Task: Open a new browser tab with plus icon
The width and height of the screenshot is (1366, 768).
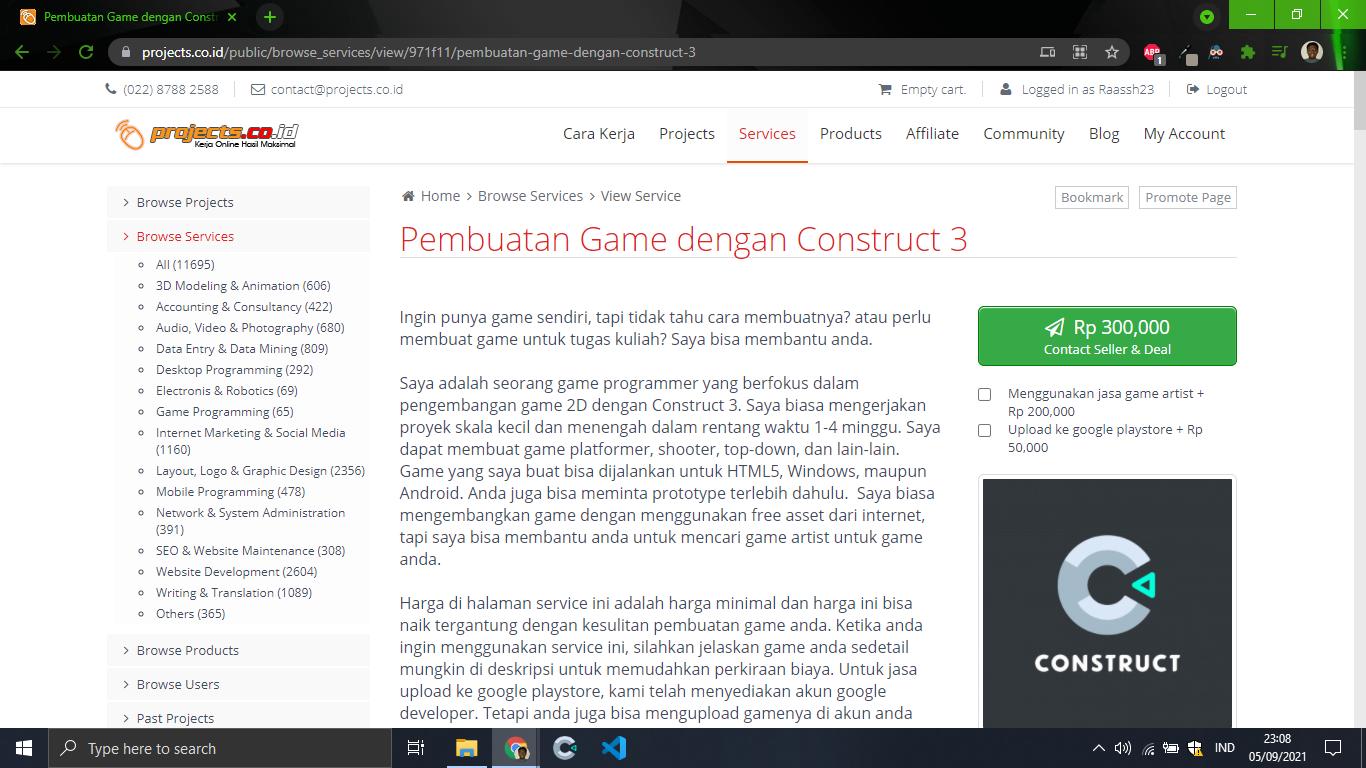Action: pos(270,17)
